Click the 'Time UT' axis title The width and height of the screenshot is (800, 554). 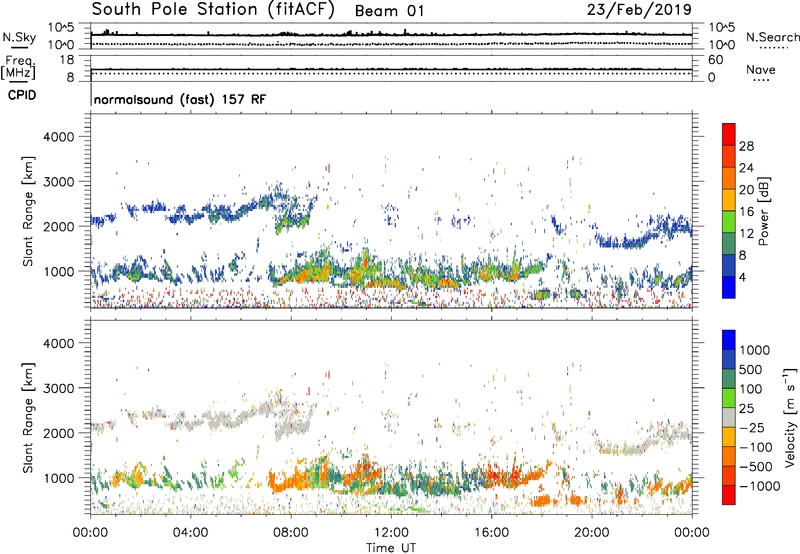coord(391,548)
